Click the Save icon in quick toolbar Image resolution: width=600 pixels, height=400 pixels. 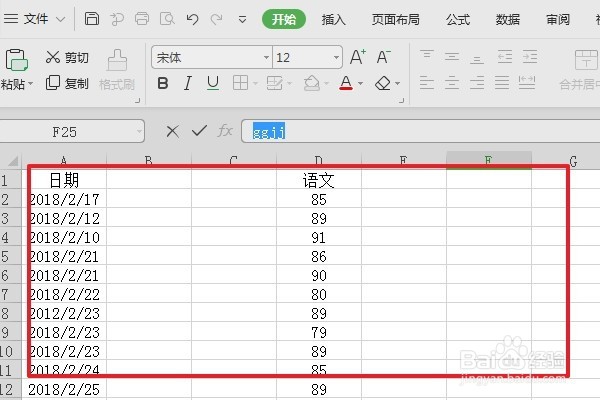[91, 18]
